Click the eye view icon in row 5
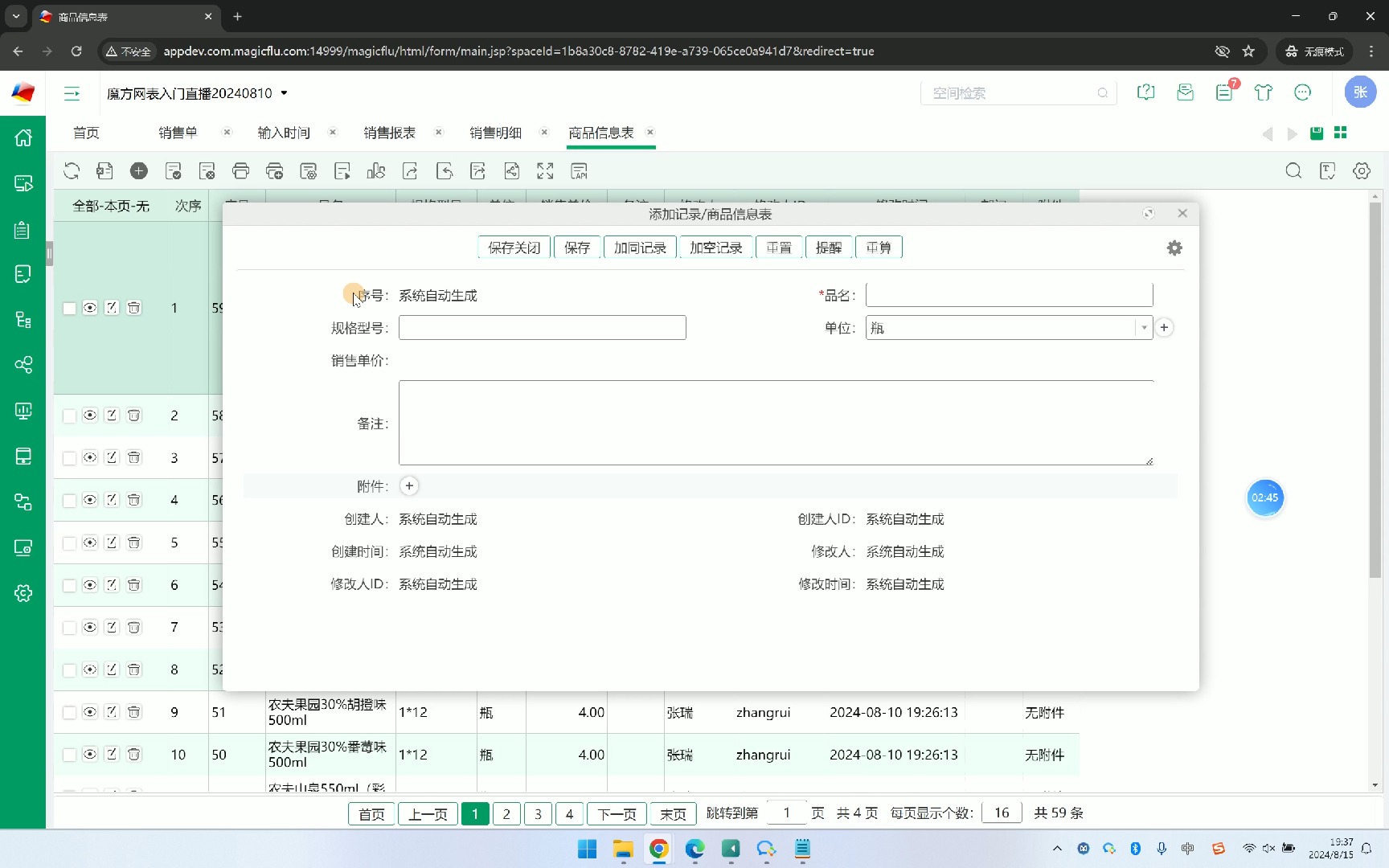The width and height of the screenshot is (1389, 868). click(90, 542)
